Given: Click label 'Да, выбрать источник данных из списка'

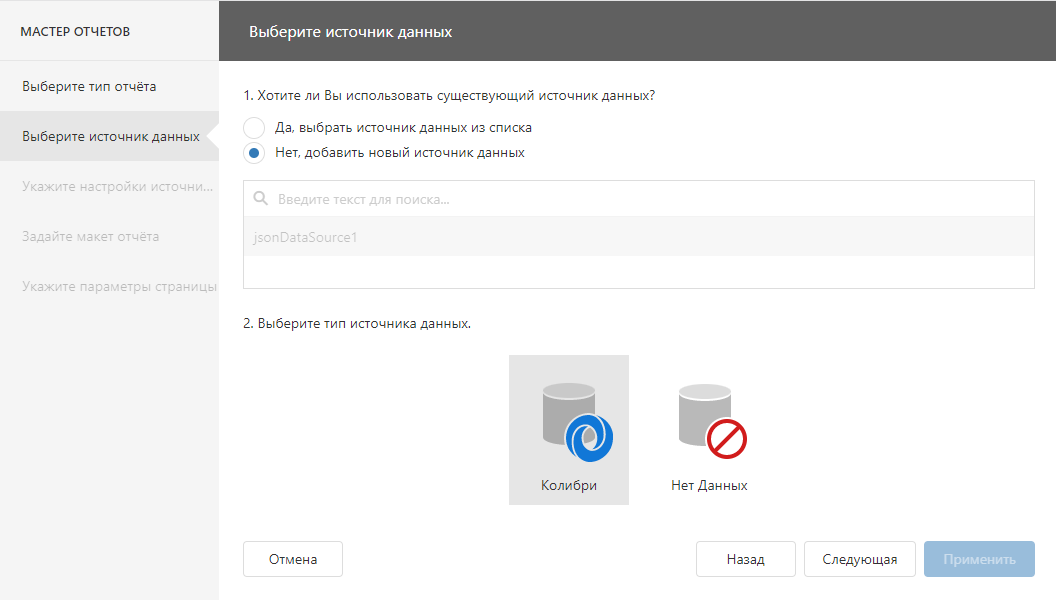Looking at the screenshot, I should (403, 128).
